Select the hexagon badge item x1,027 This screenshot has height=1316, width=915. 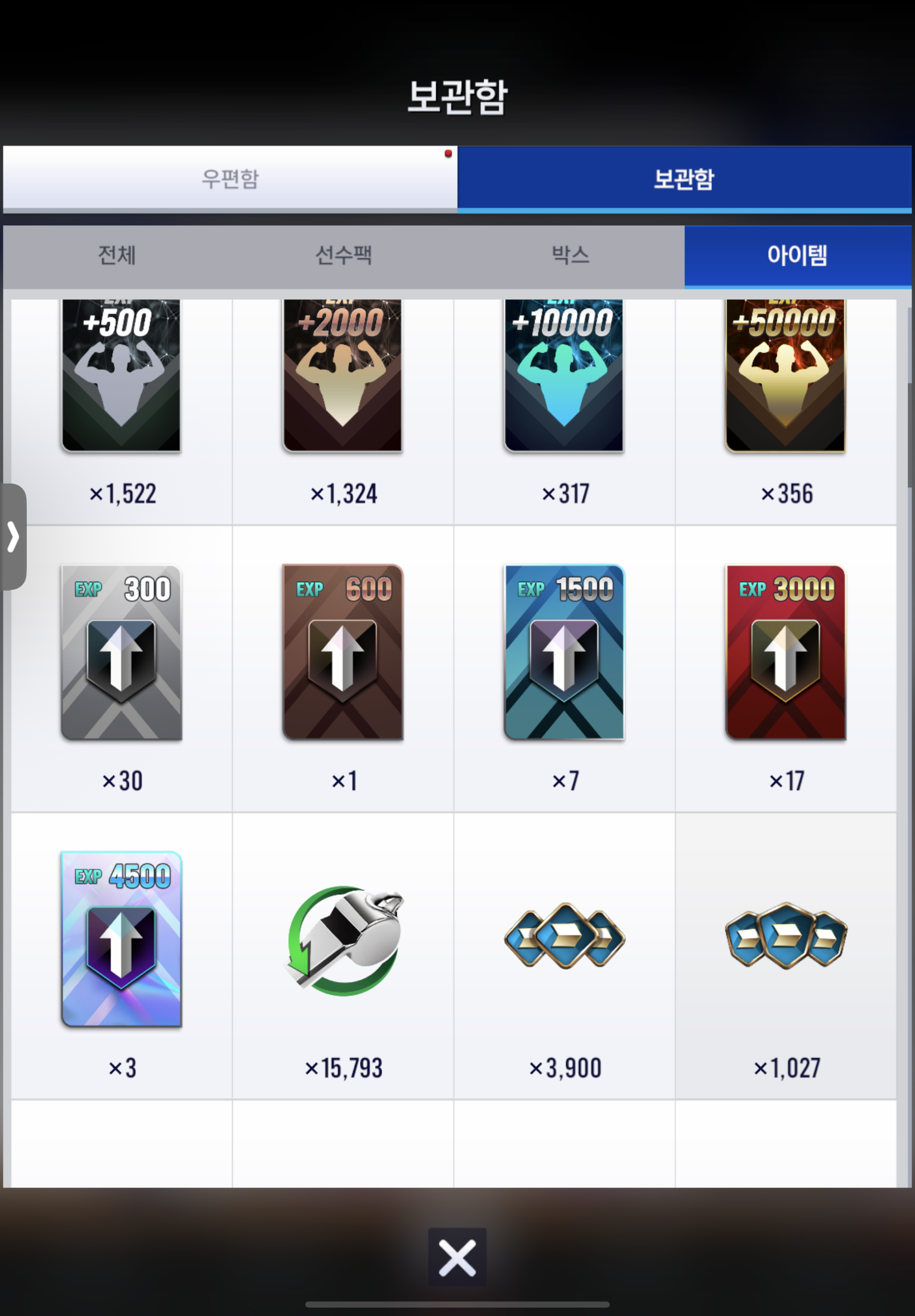786,935
